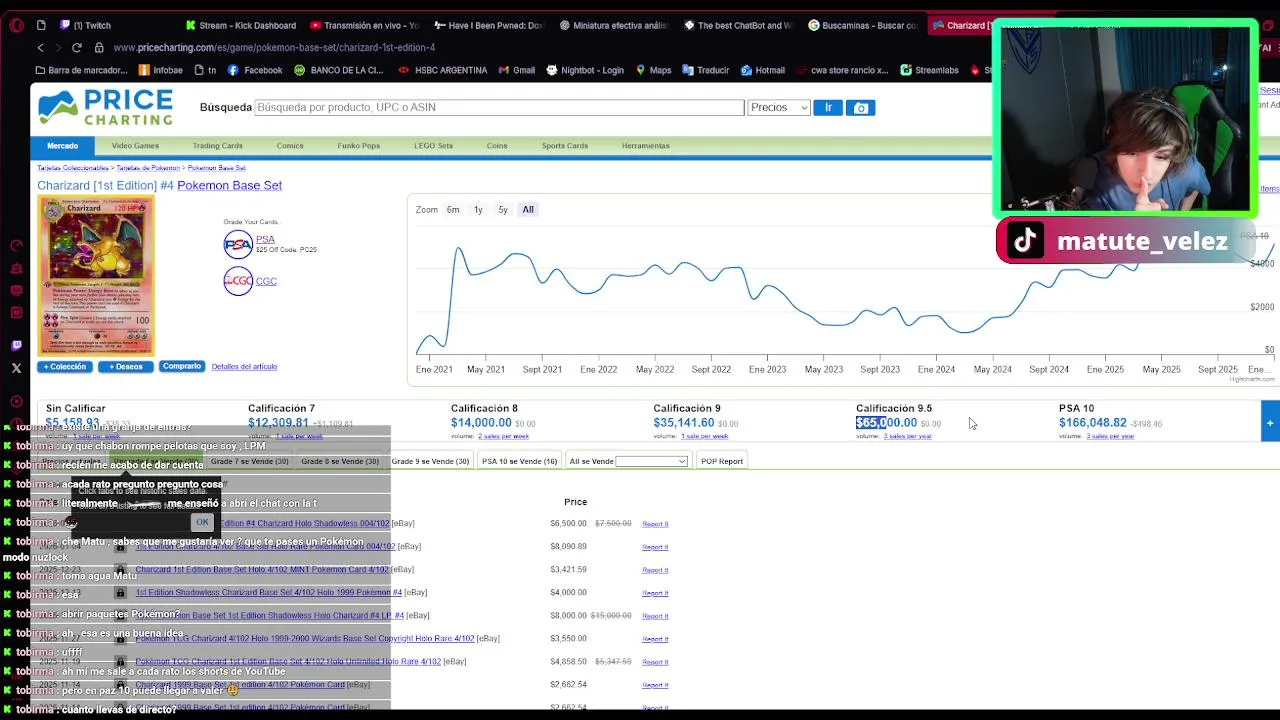Open the Traducir bookmark

click(705, 70)
